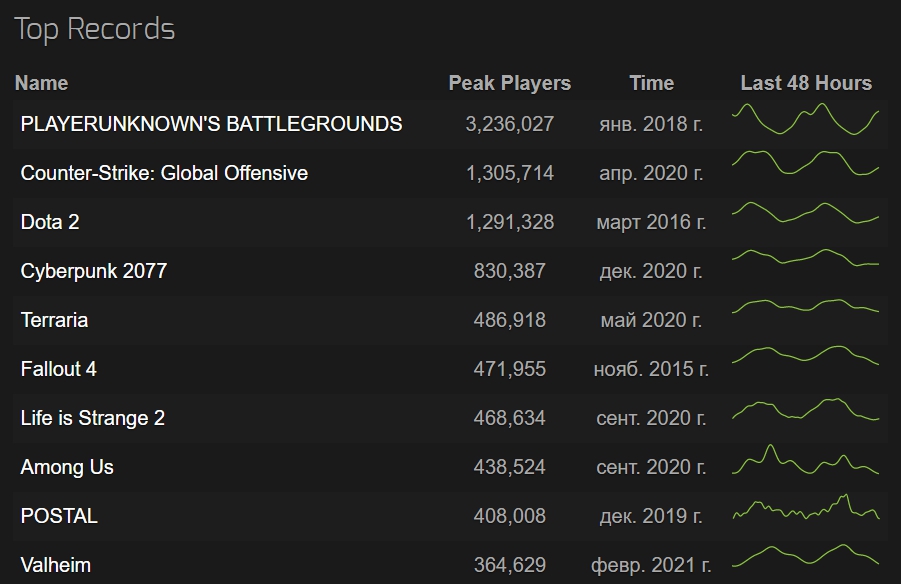Sort by the Peak Players column
Viewport: 901px width, 584px height.
click(x=509, y=83)
